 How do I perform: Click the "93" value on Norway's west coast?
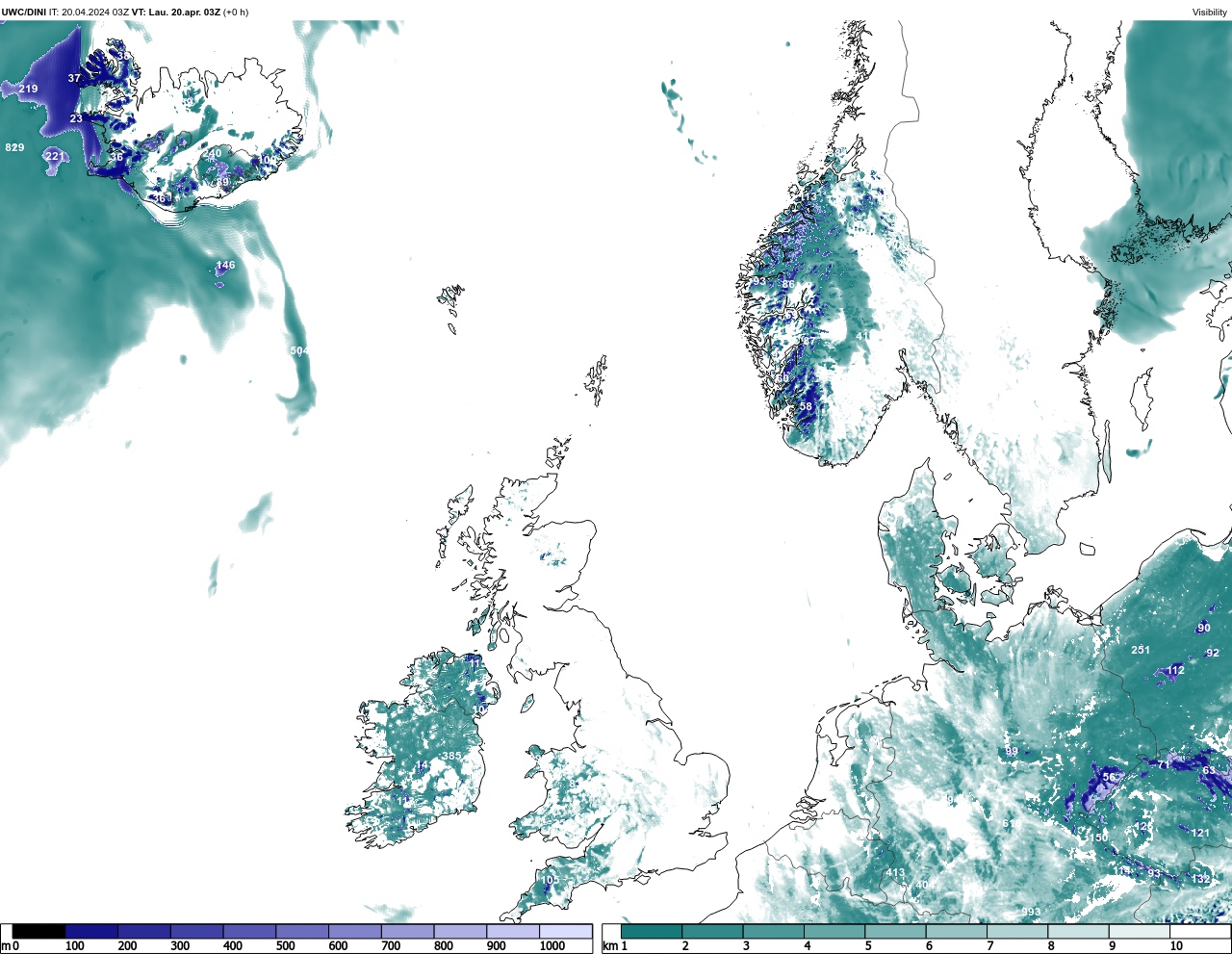coord(759,281)
